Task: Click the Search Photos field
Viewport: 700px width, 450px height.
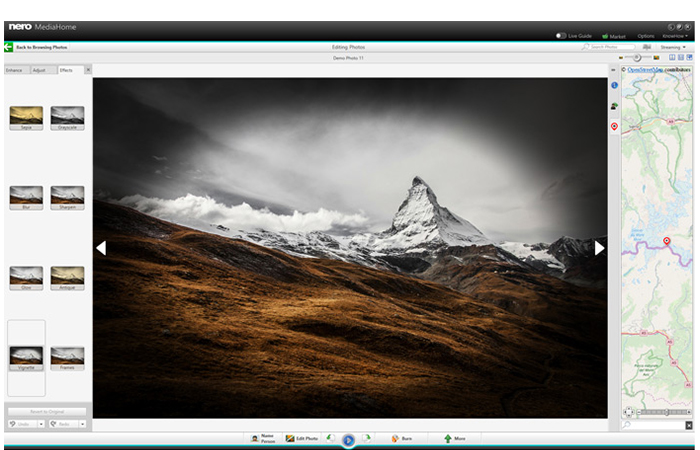Action: click(613, 47)
